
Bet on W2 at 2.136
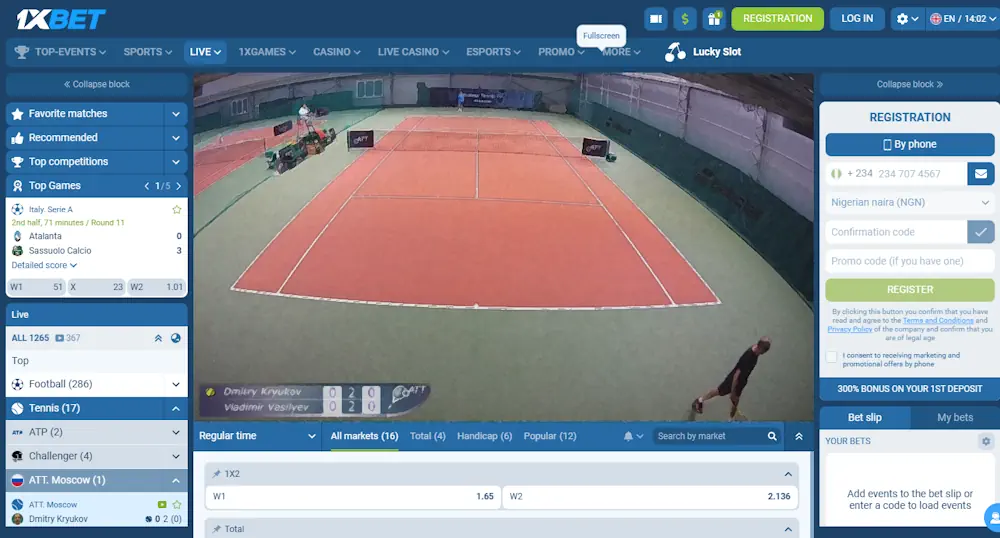click(650, 497)
